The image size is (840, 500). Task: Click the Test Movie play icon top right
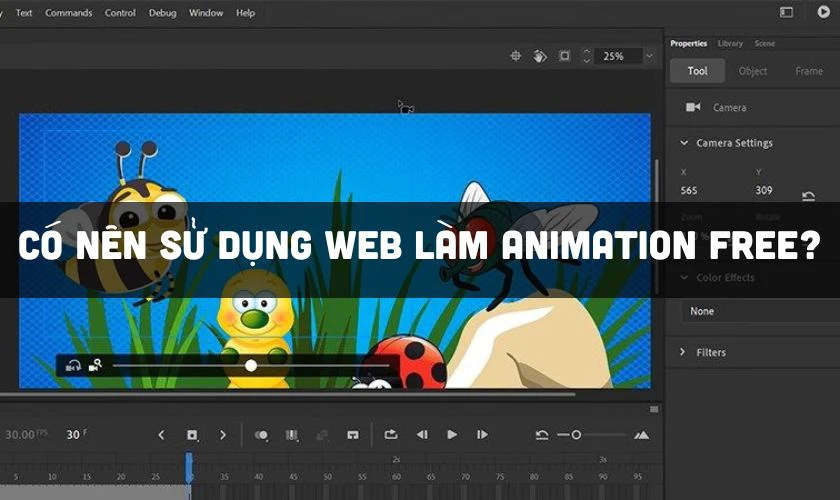823,11
